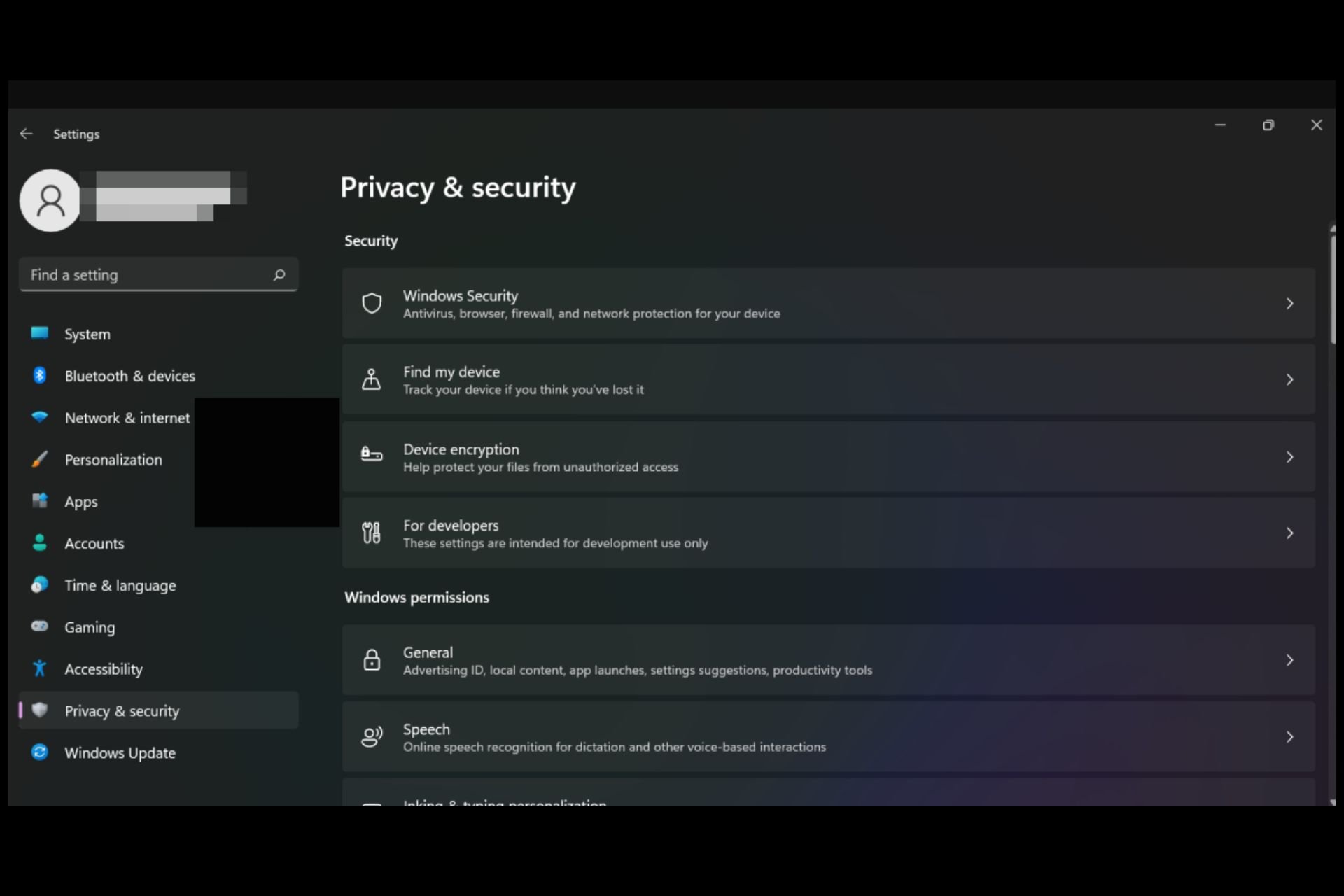Click the Find my device icon

372,379
